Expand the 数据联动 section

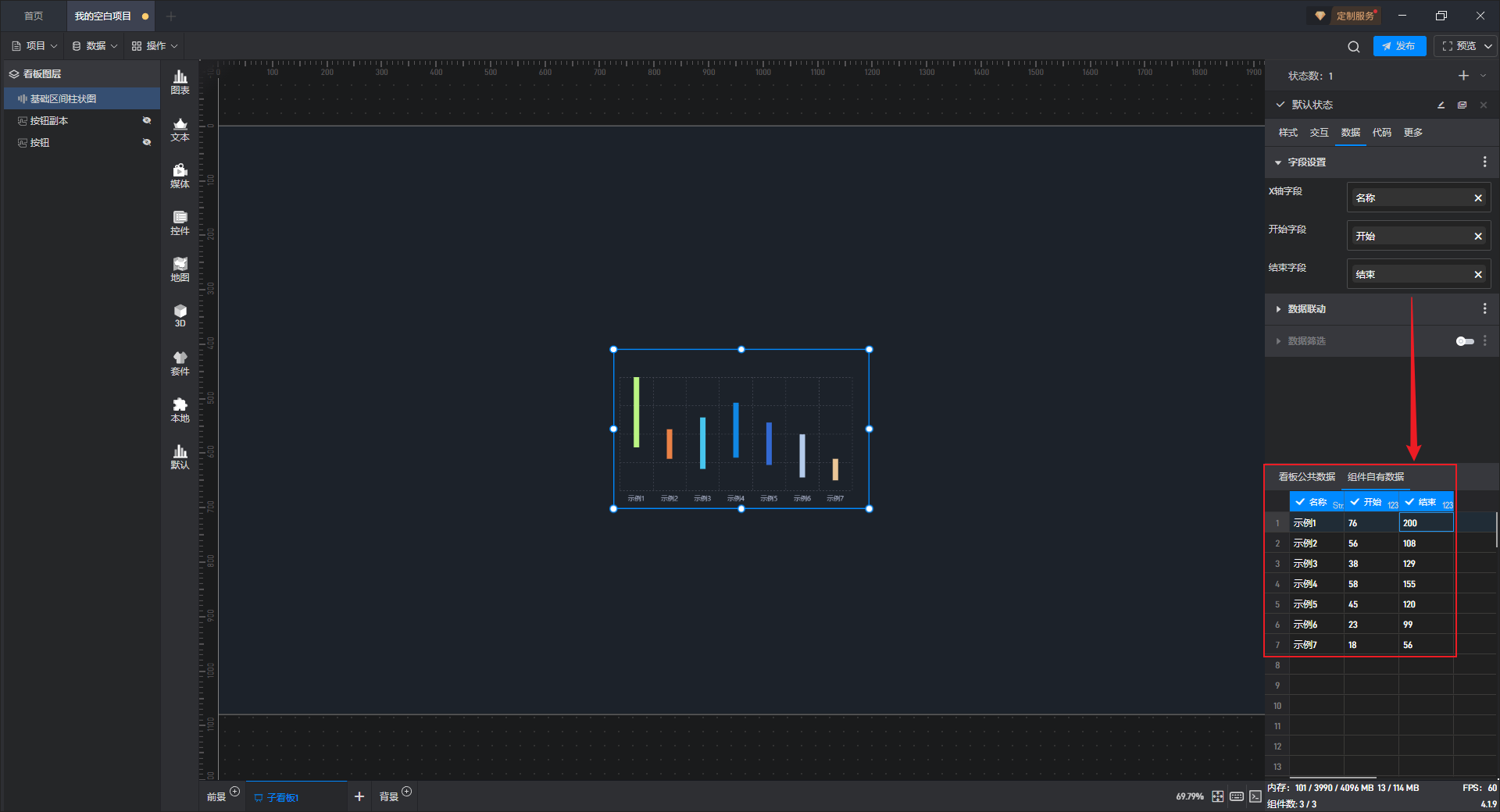(x=1278, y=309)
